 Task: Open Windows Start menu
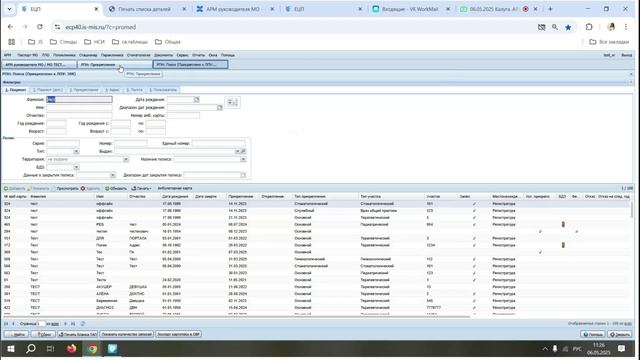click(x=11, y=349)
